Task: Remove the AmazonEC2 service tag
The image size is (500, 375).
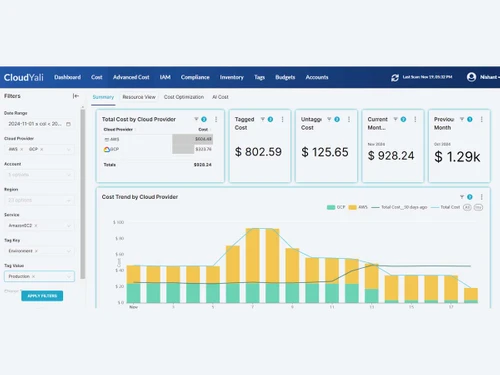Action: tap(36, 226)
